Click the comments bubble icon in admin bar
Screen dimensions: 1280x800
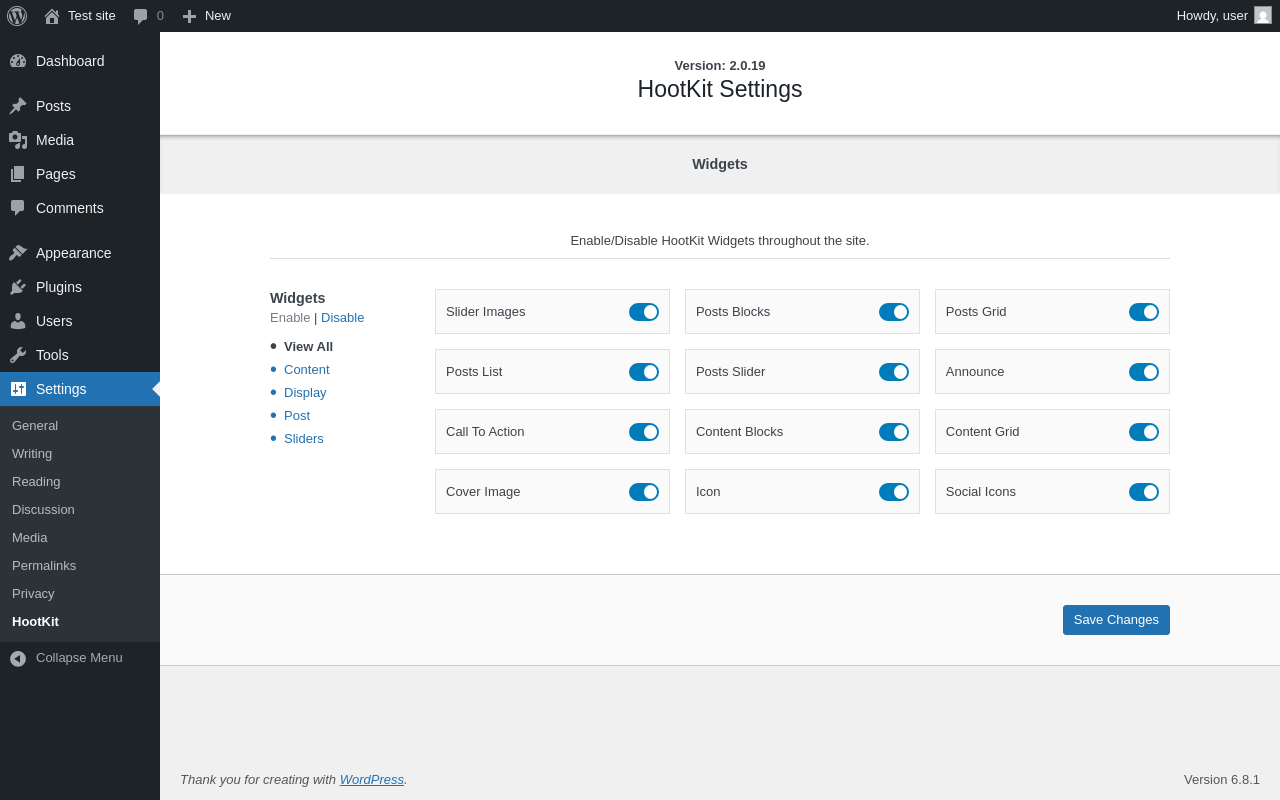pyautogui.click(x=141, y=16)
